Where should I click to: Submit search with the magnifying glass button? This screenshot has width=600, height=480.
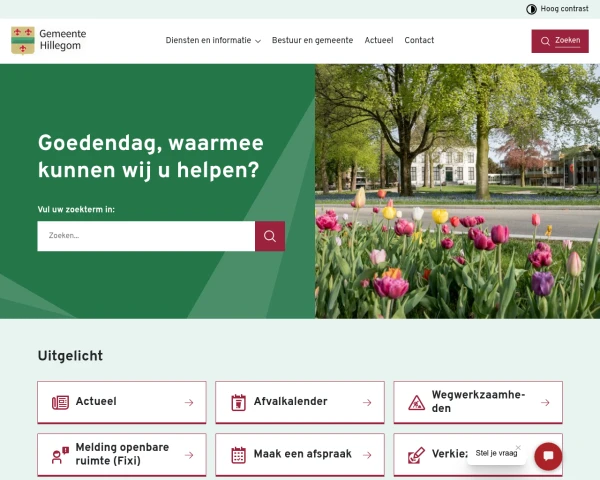[270, 236]
